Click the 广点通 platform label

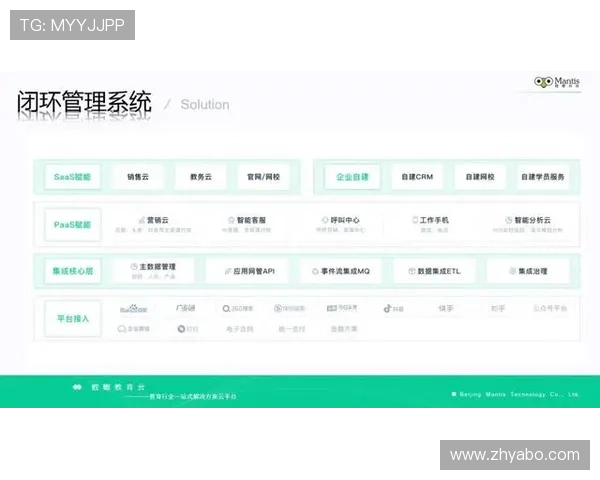click(x=186, y=308)
